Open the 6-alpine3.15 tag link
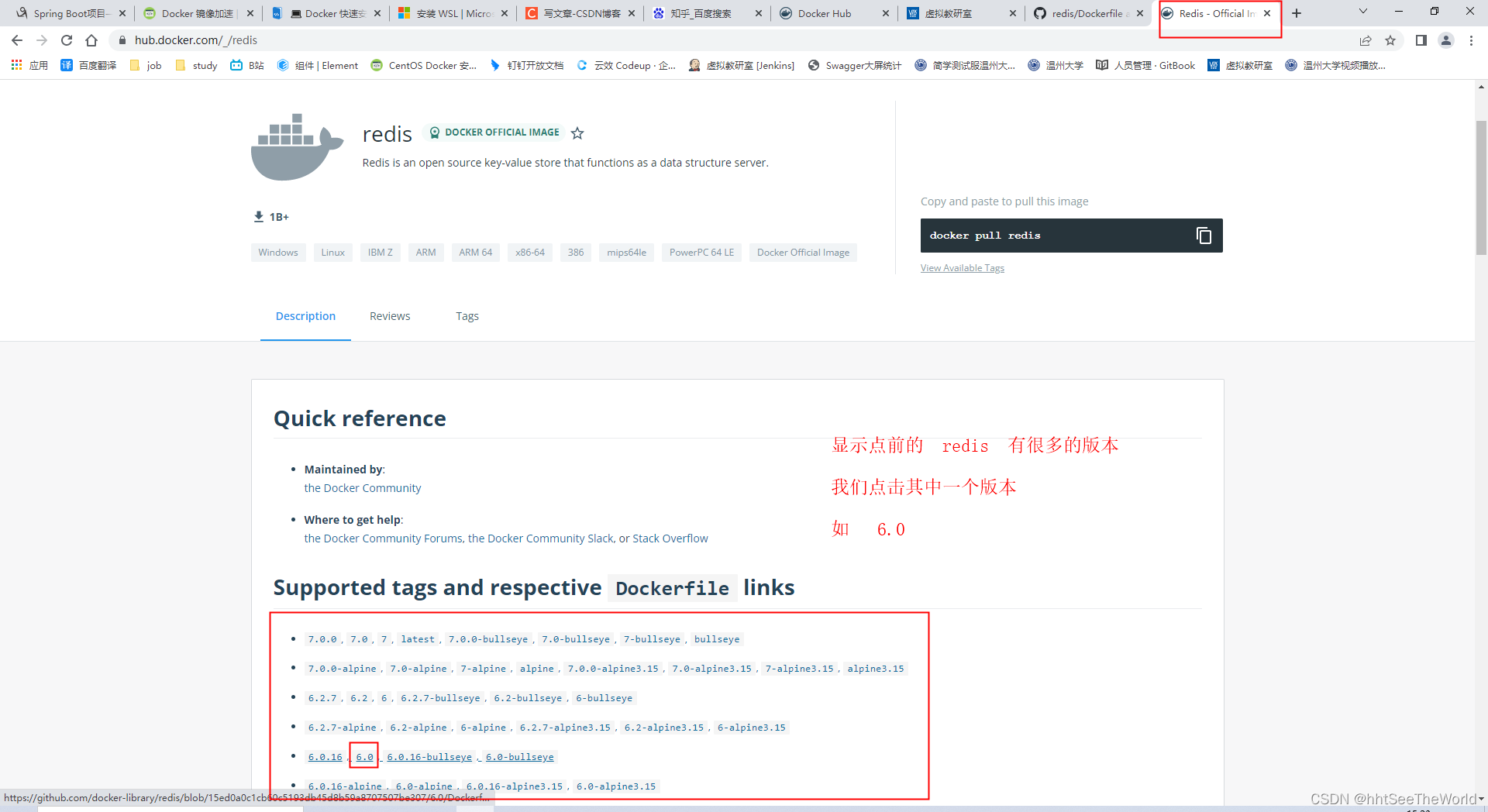The image size is (1488, 812). (752, 728)
